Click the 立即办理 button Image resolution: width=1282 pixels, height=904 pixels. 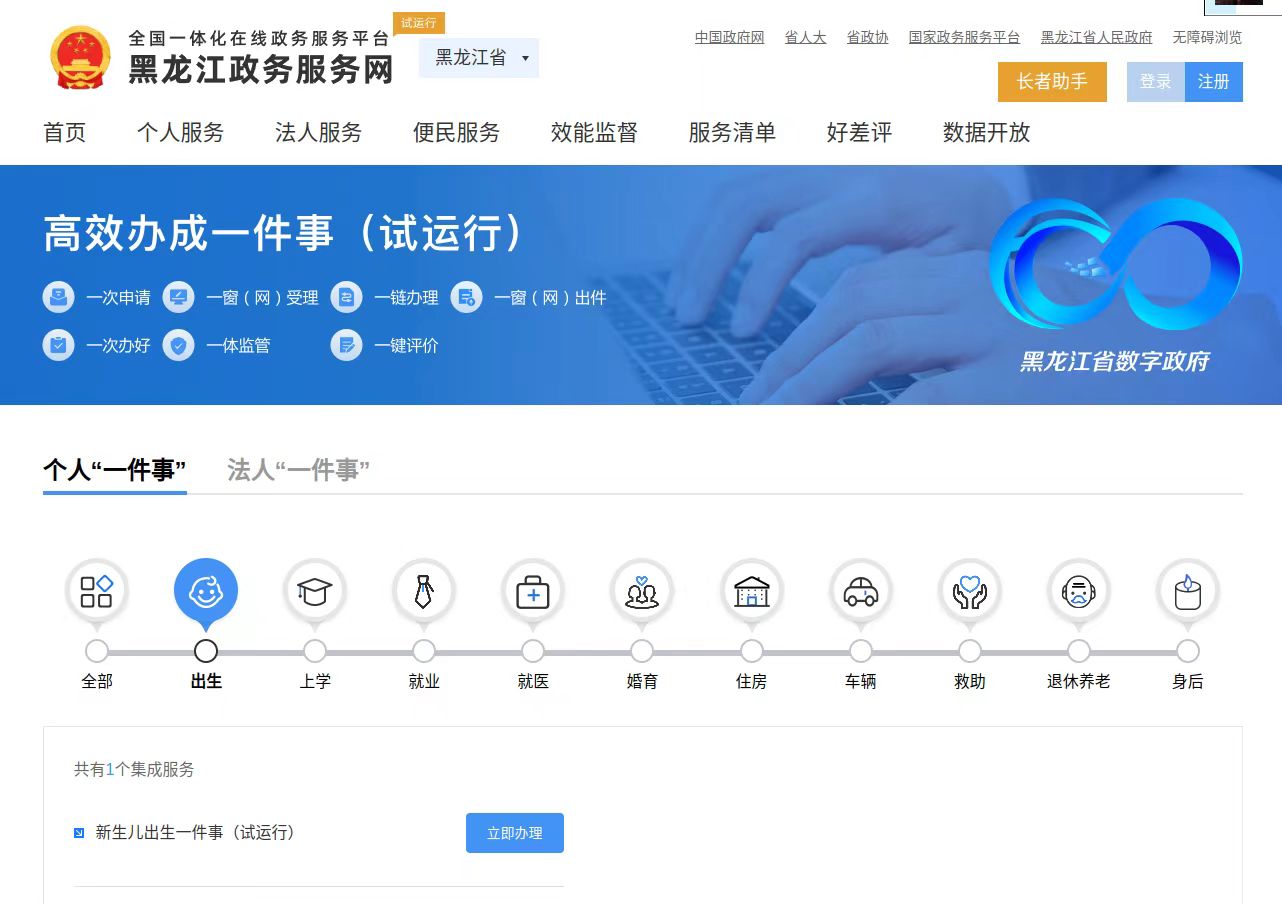pos(514,833)
